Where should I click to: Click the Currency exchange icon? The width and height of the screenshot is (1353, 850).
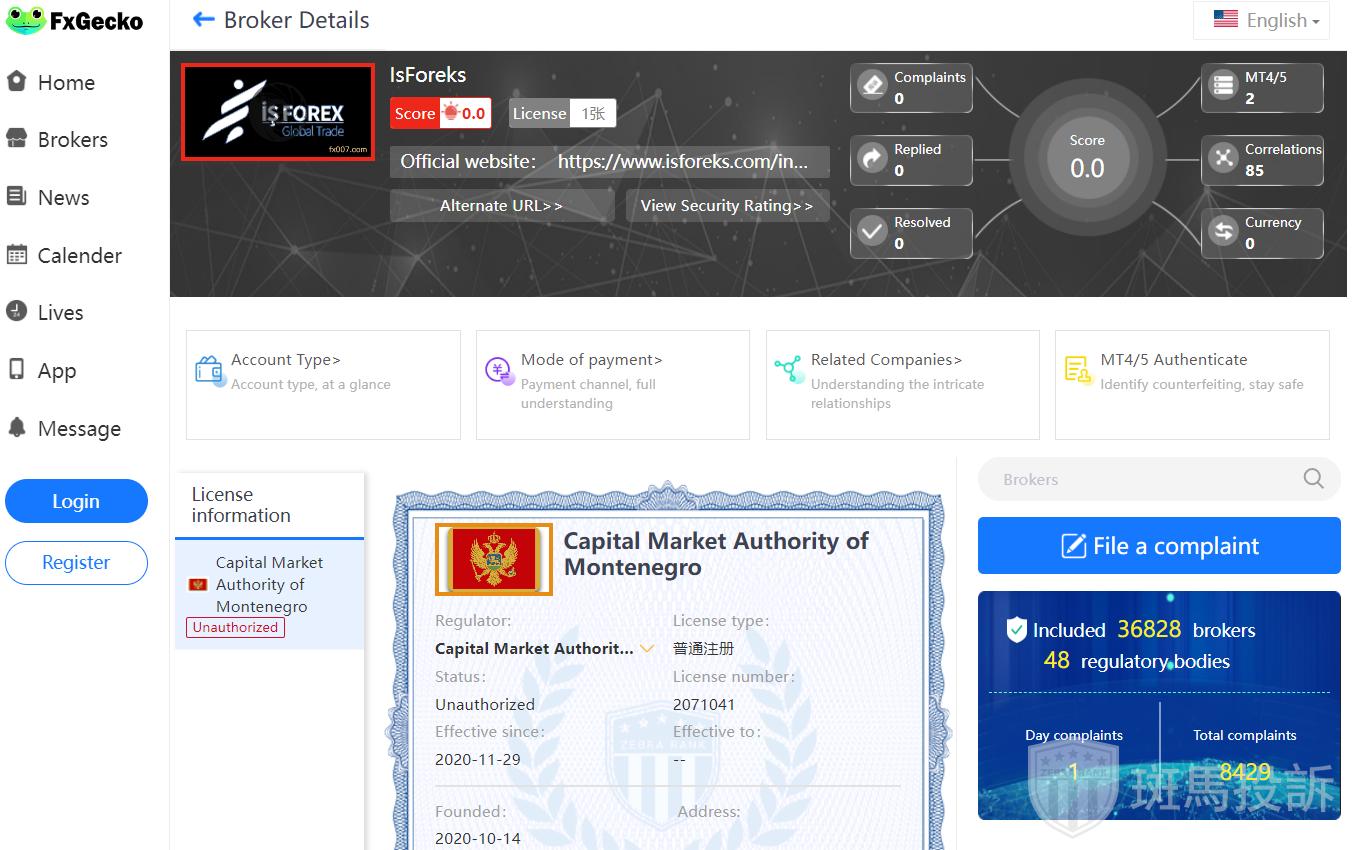(1223, 232)
